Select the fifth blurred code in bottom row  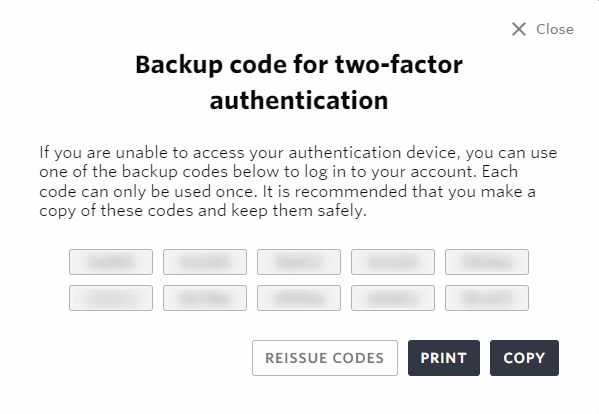coord(487,298)
